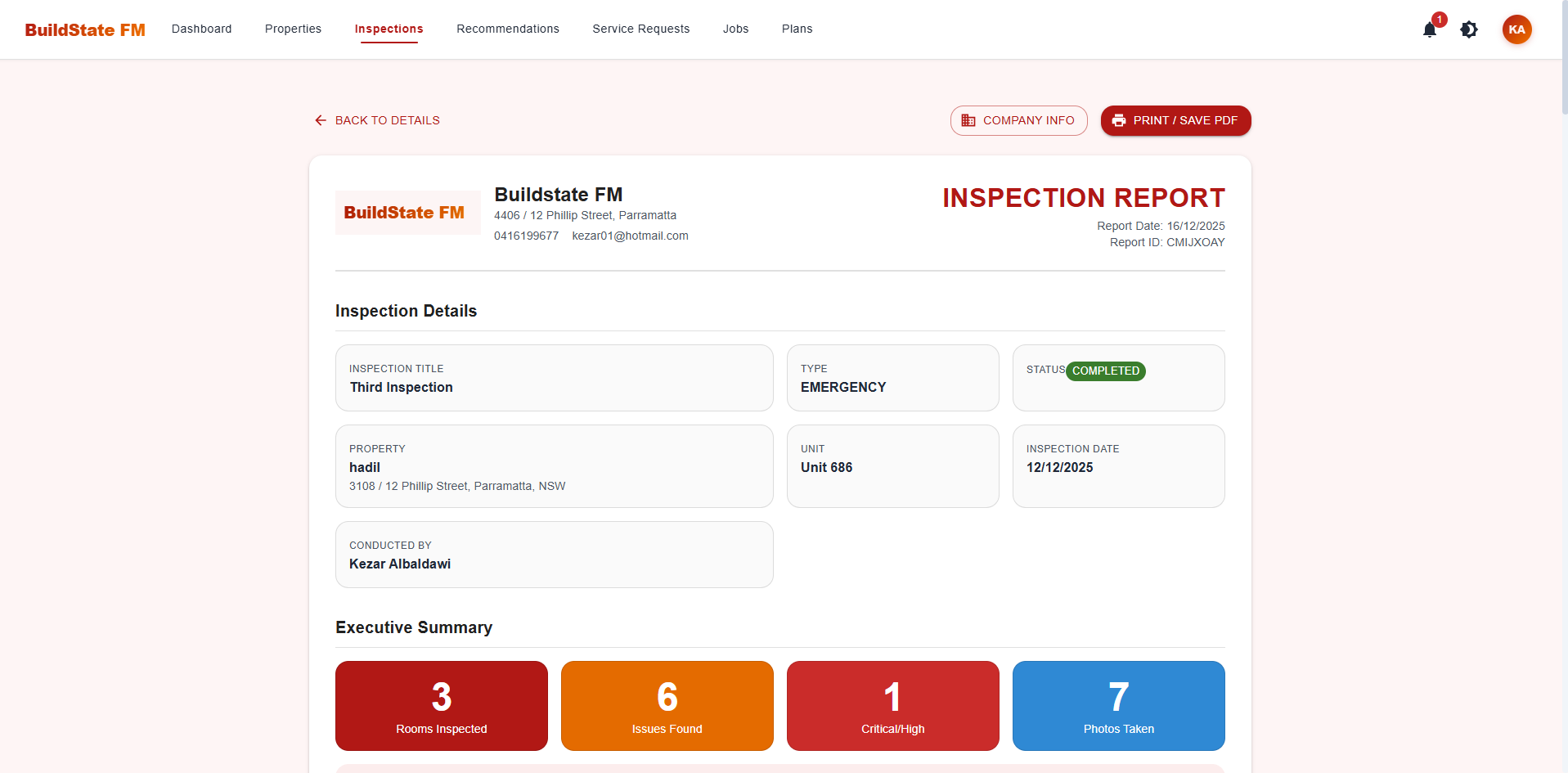Click the 0416199677 phone number
Viewport: 1568px width, 773px height.
526,236
